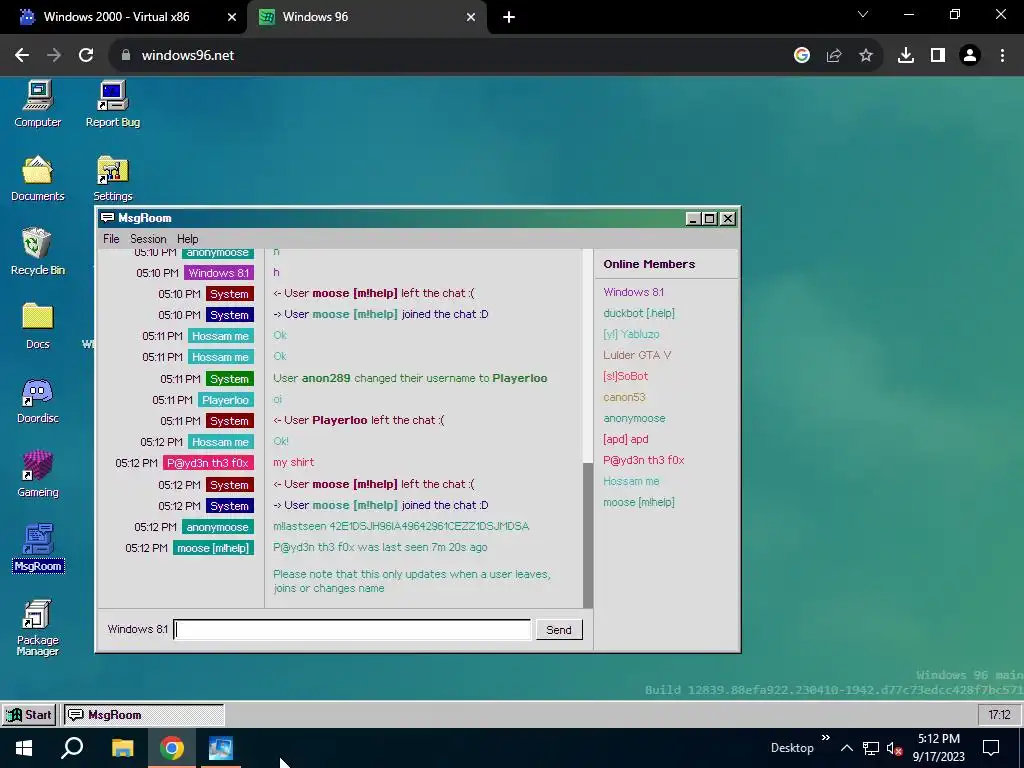Click the share page icon

(x=833, y=55)
